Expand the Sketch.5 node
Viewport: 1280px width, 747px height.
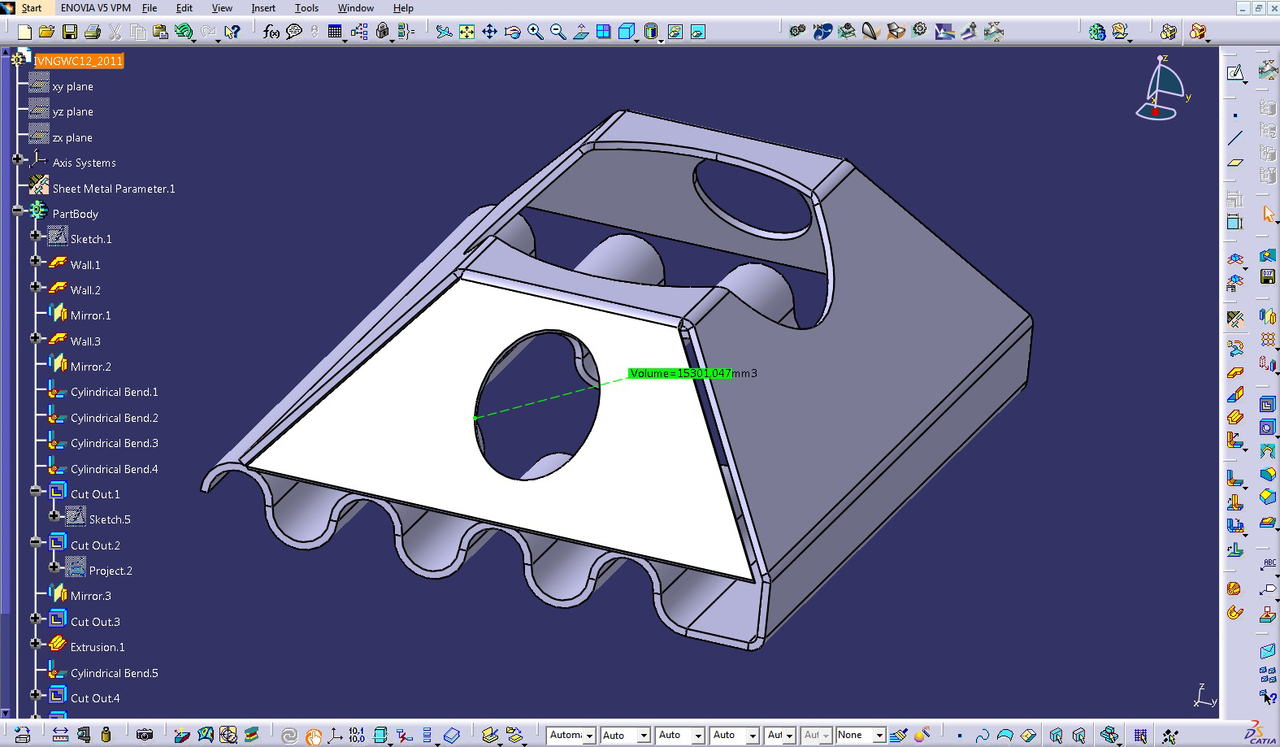(x=54, y=517)
